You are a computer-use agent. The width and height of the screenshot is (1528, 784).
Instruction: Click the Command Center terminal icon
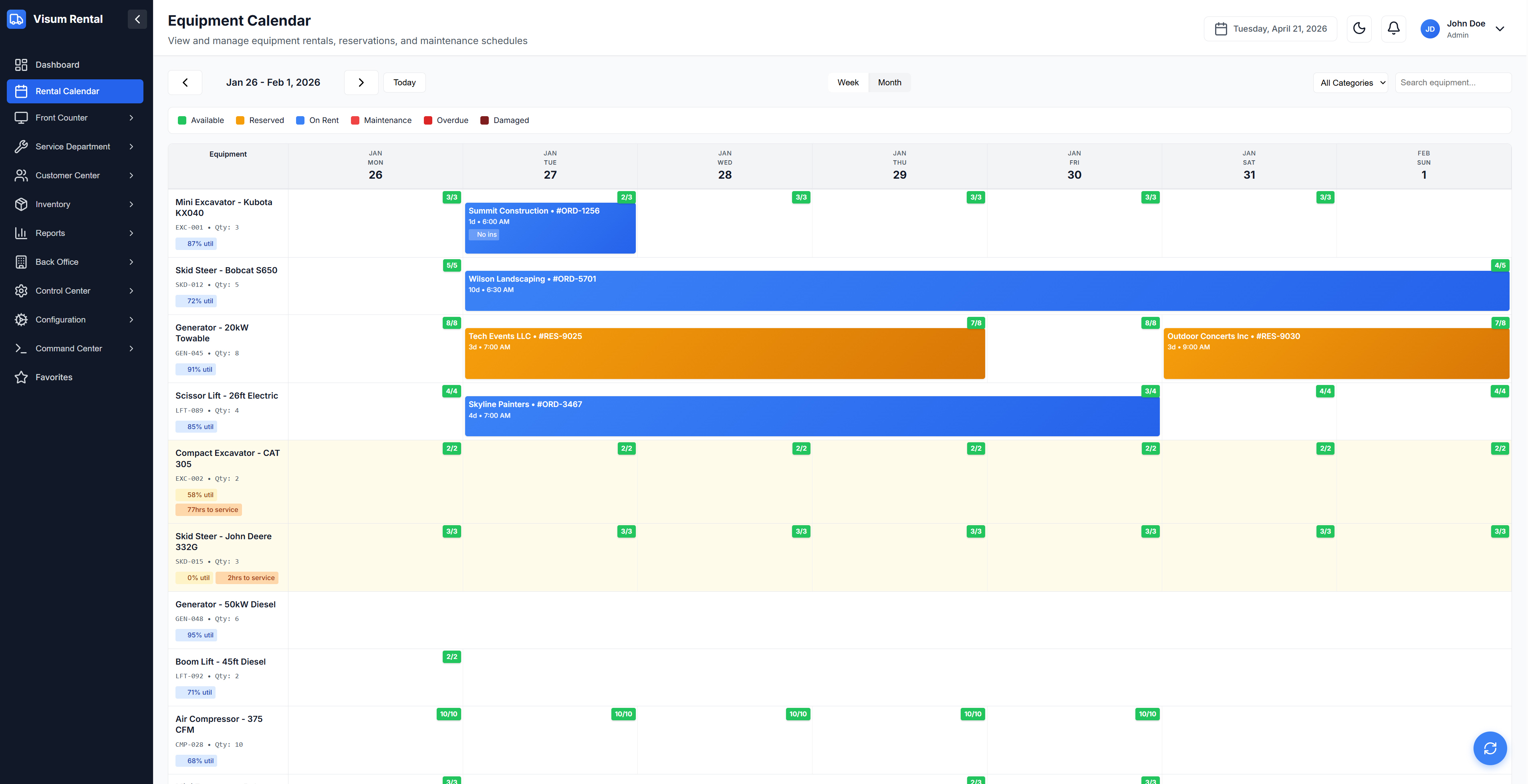21,348
